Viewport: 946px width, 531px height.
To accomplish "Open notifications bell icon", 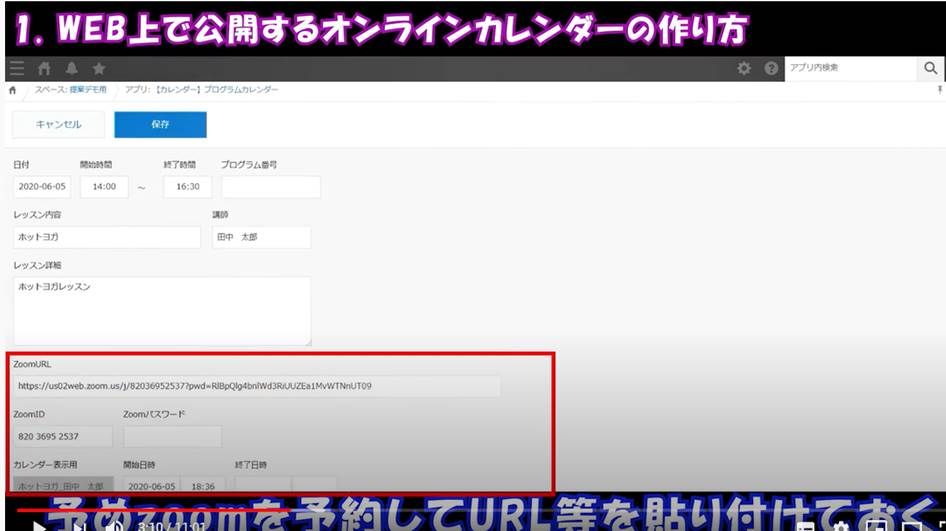I will [72, 68].
